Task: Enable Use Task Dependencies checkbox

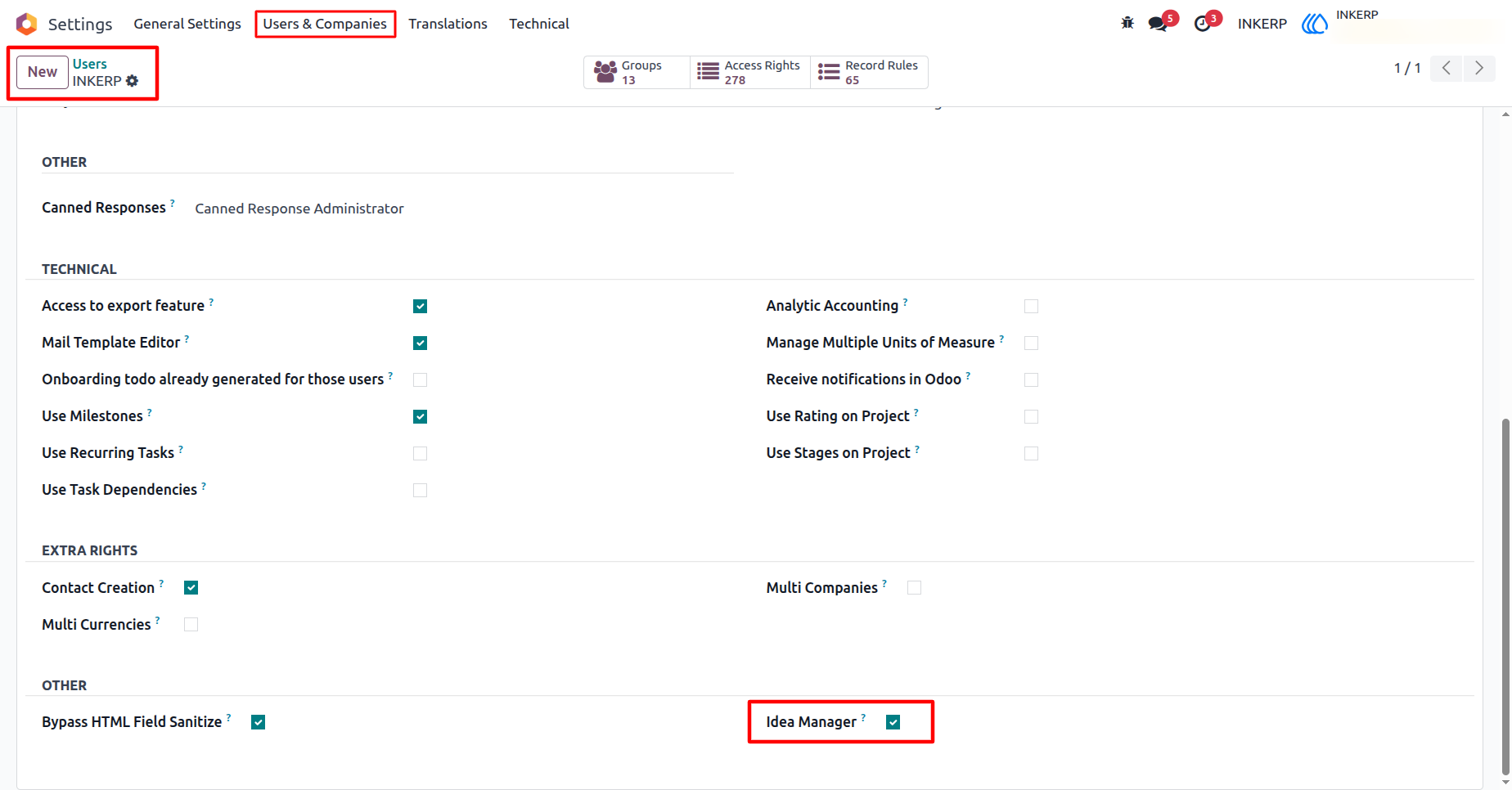Action: click(x=420, y=490)
